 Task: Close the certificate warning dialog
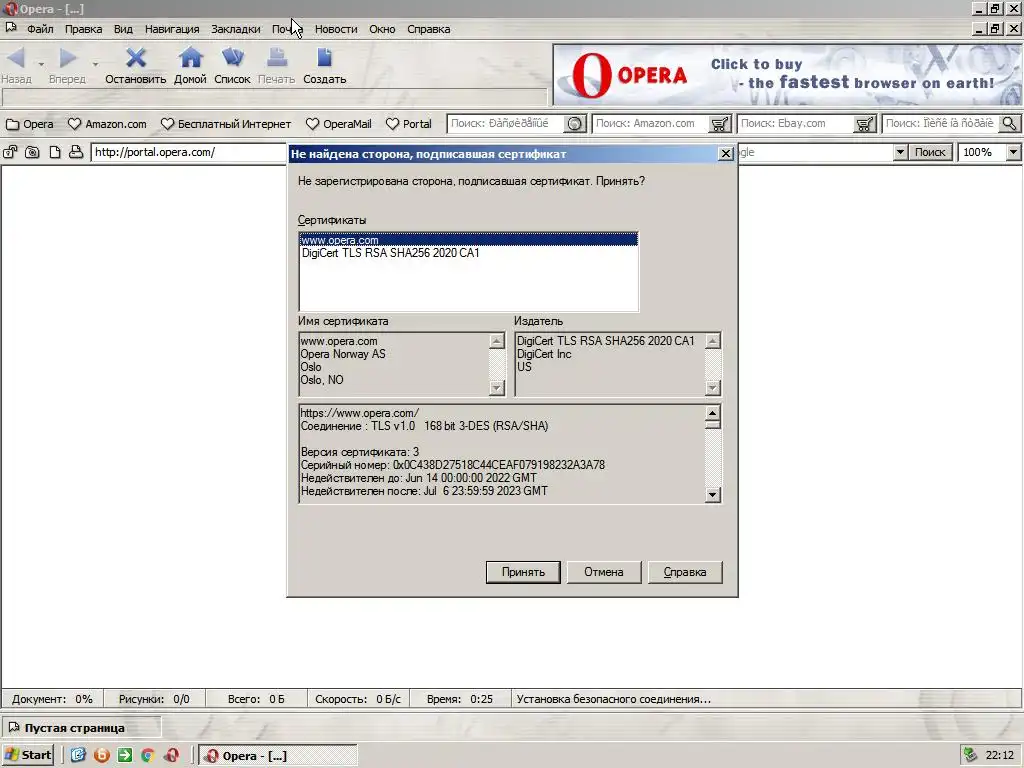(x=726, y=153)
